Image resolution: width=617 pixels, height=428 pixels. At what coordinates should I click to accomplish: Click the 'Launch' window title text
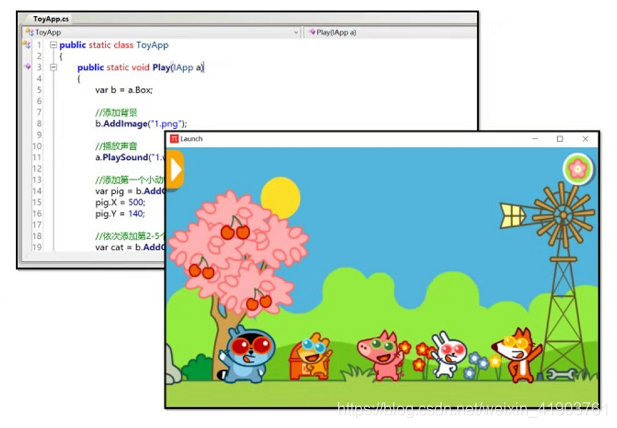(x=191, y=139)
